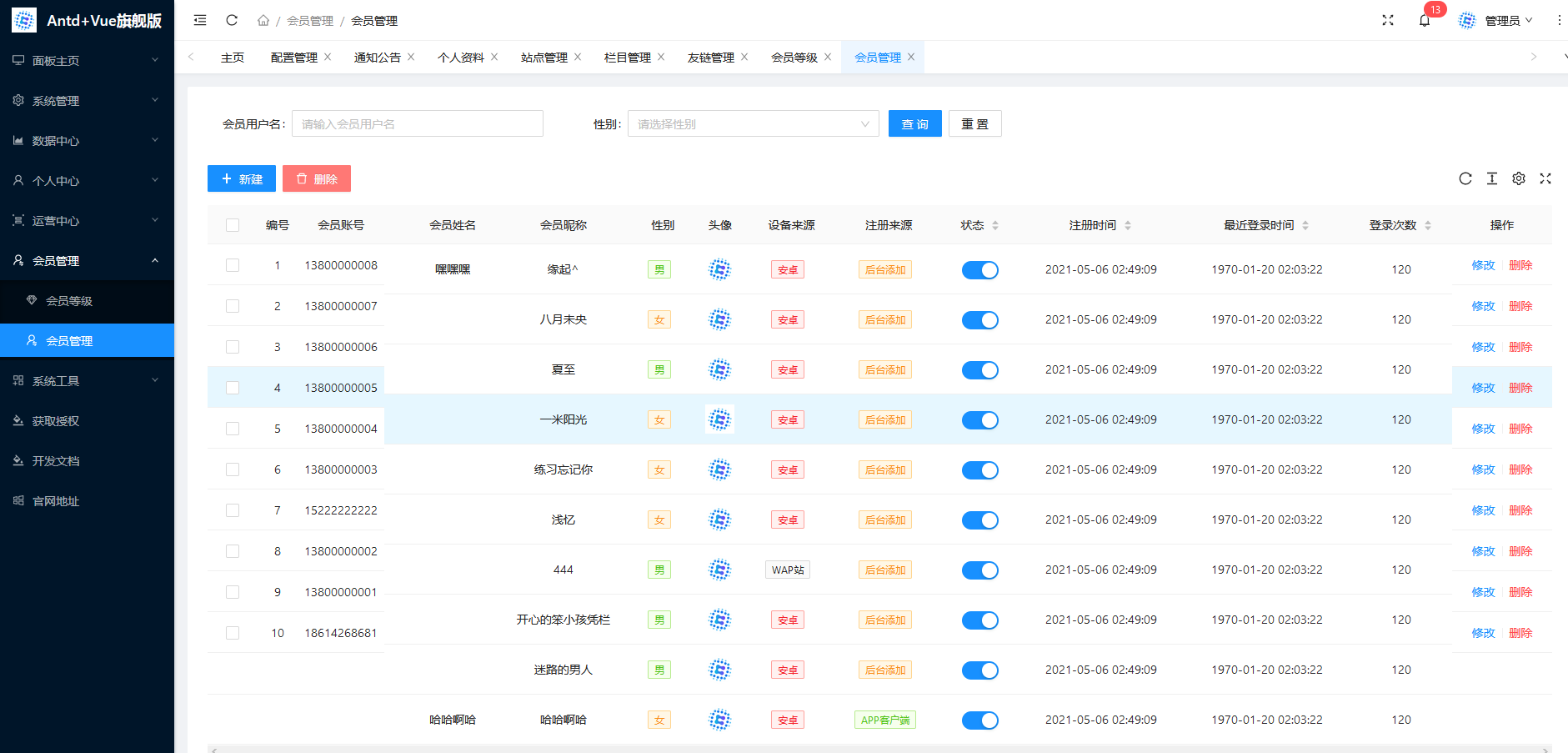The width and height of the screenshot is (1568, 753).
Task: Click the table fullscreen expand icon
Action: [1545, 178]
